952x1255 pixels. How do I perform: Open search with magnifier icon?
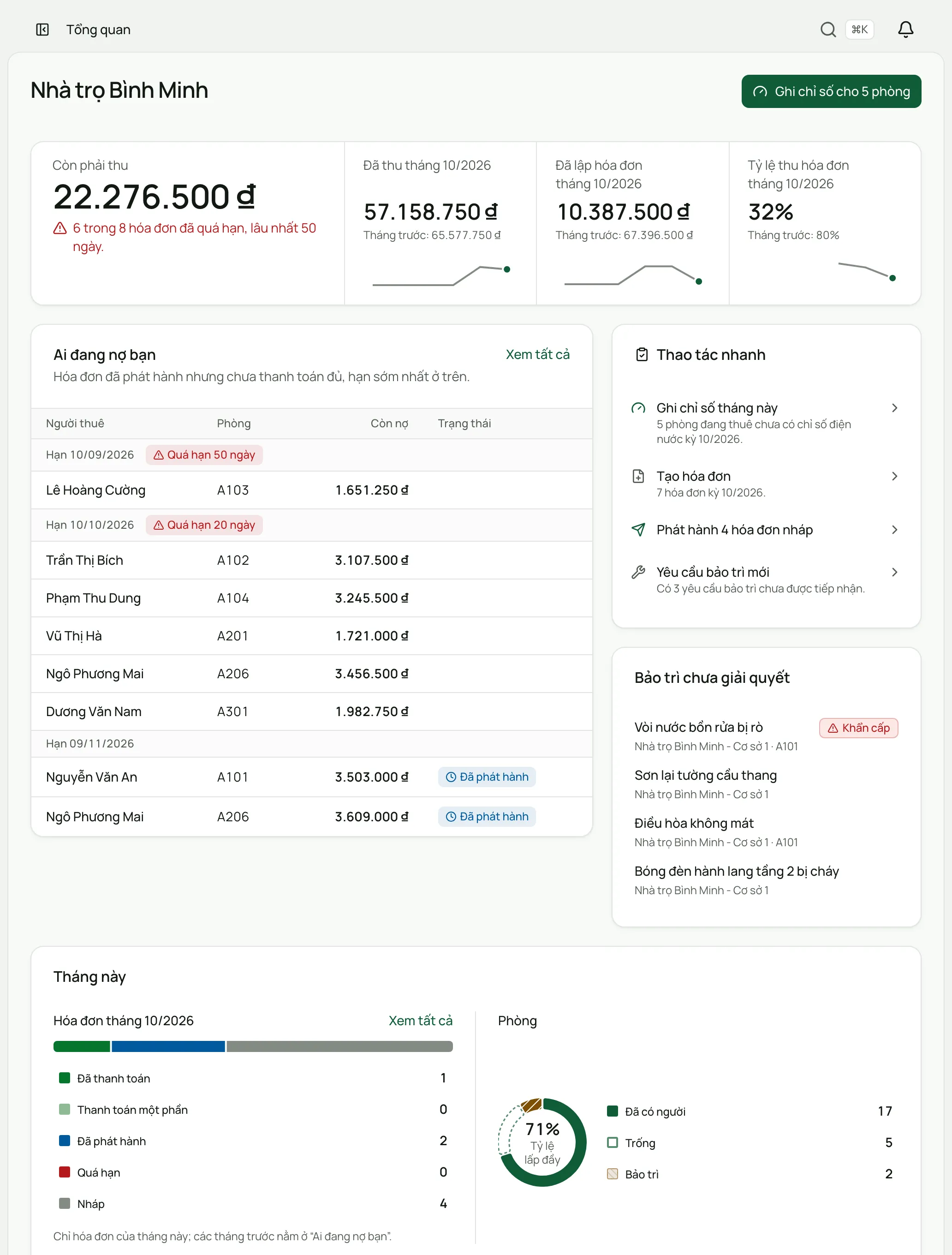828,30
